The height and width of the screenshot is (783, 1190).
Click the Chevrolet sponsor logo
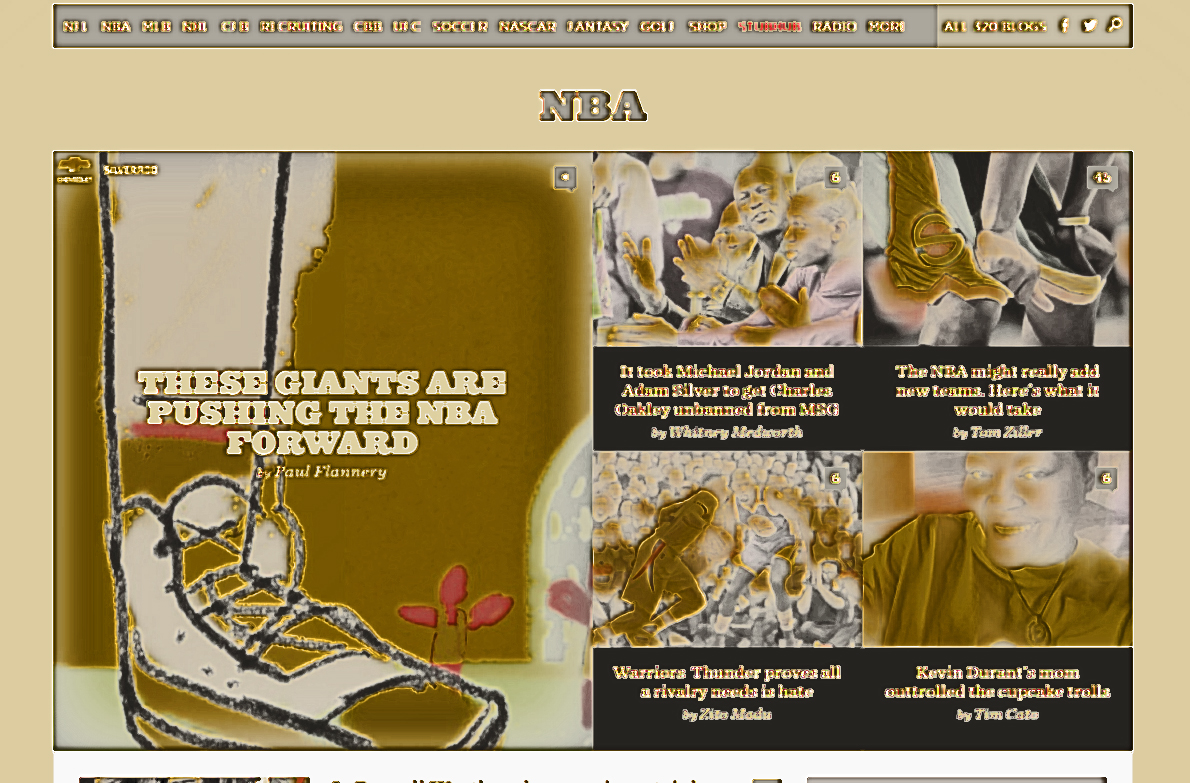pyautogui.click(x=74, y=169)
